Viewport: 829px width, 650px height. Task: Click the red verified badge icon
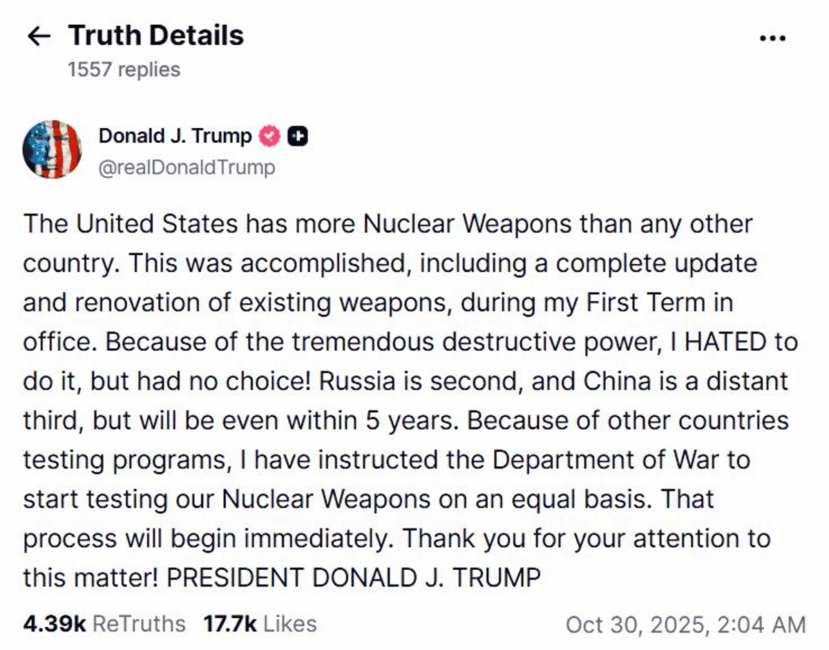270,137
